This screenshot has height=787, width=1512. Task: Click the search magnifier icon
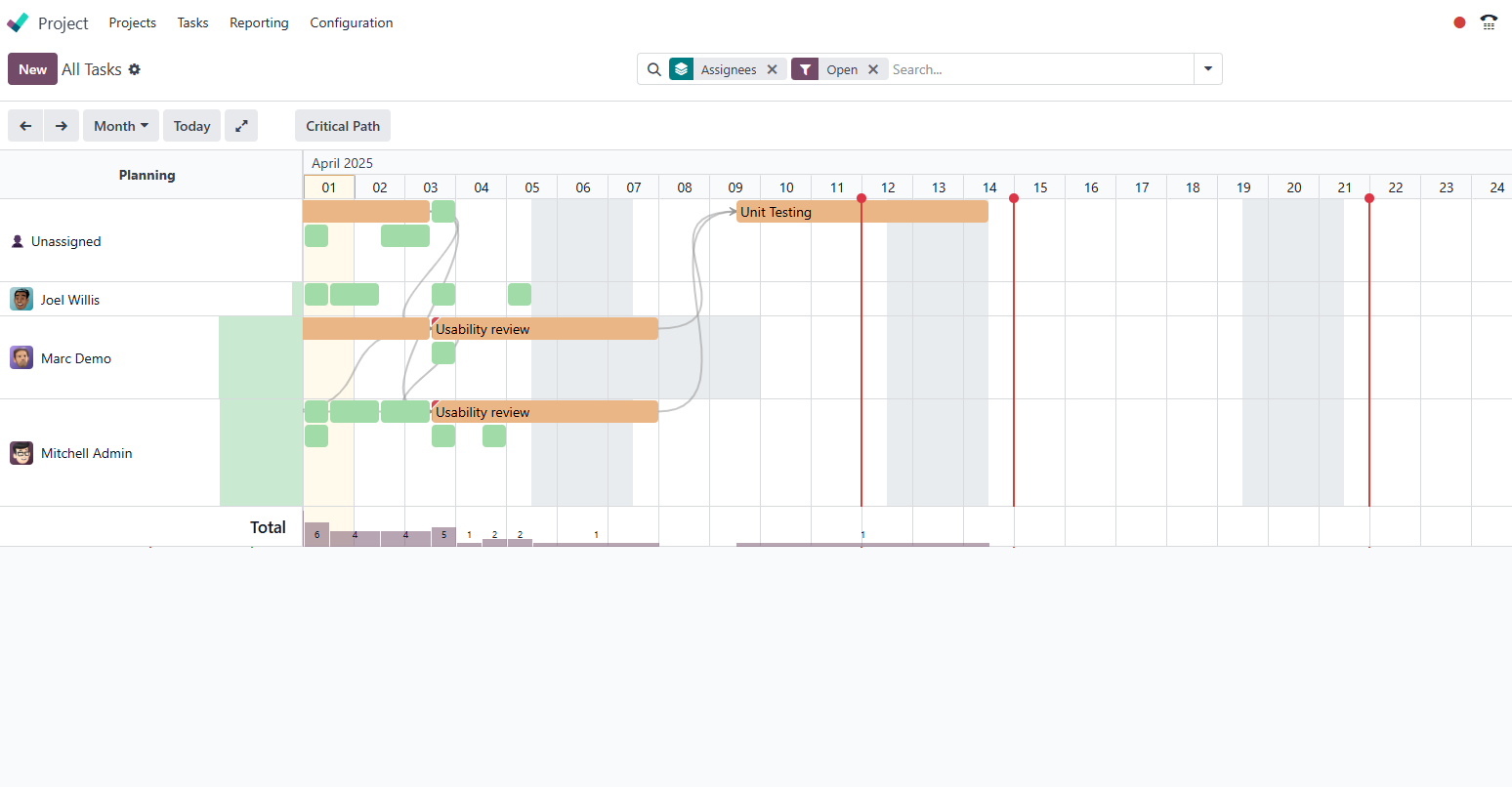pyautogui.click(x=654, y=69)
